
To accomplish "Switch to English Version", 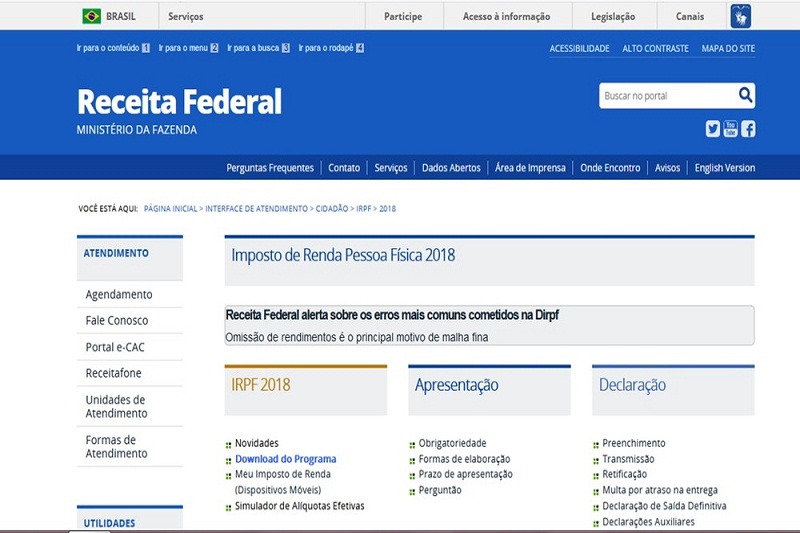I will [x=725, y=168].
